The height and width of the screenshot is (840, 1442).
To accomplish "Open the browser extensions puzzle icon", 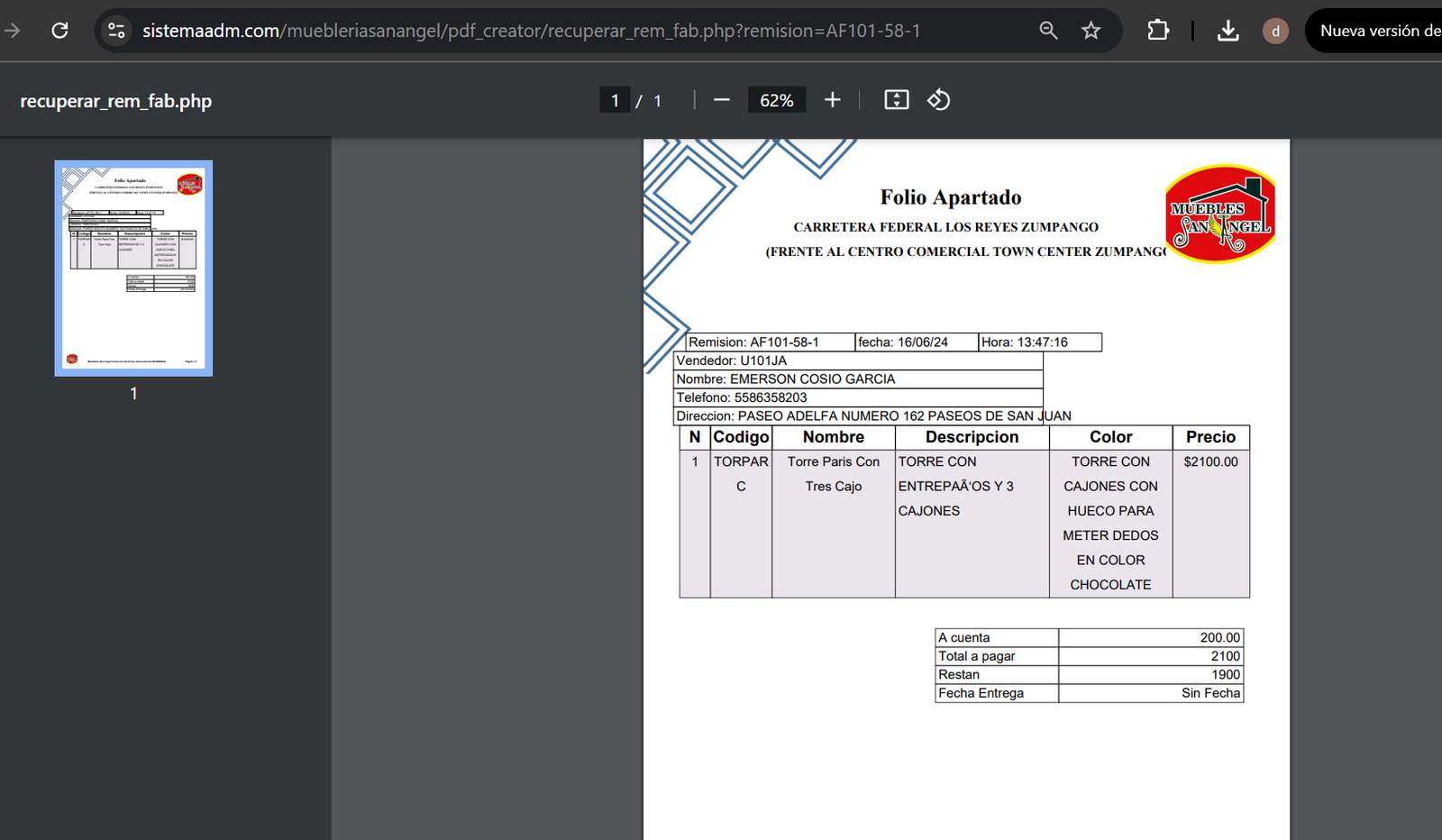I will (1158, 31).
